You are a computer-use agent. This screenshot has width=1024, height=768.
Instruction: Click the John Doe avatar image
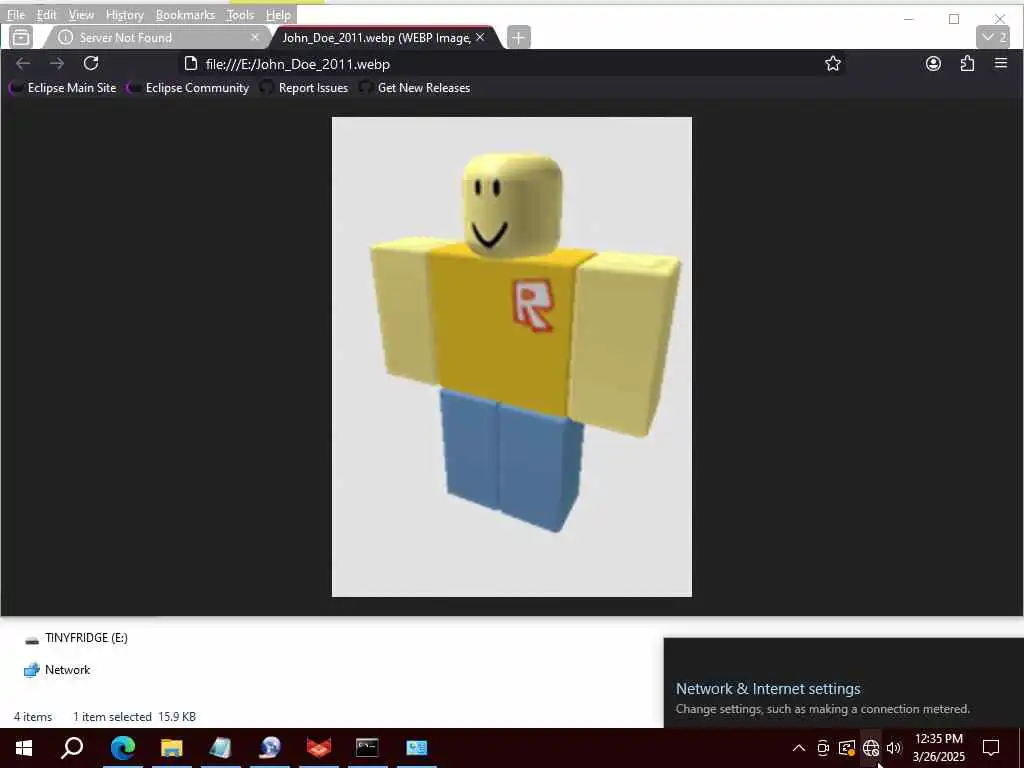point(511,357)
